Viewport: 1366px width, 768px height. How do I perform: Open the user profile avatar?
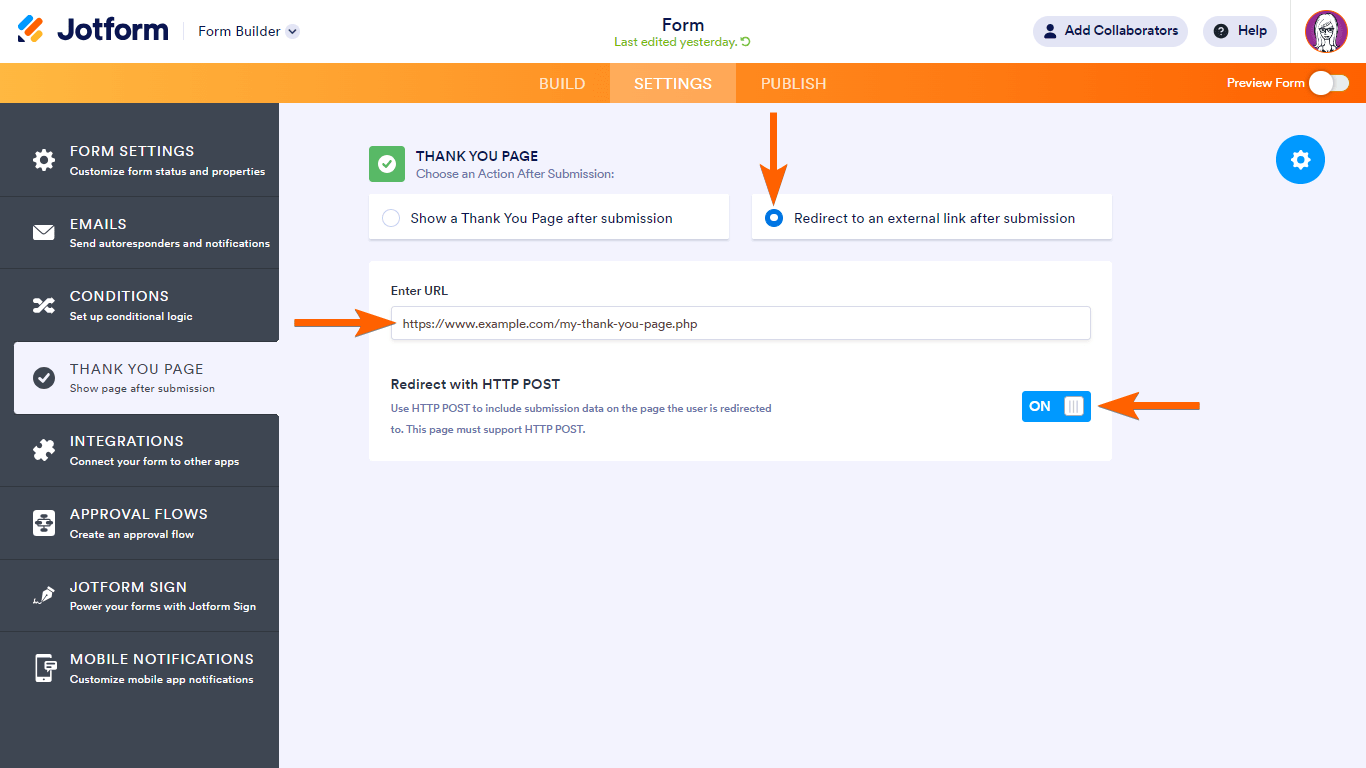point(1326,31)
